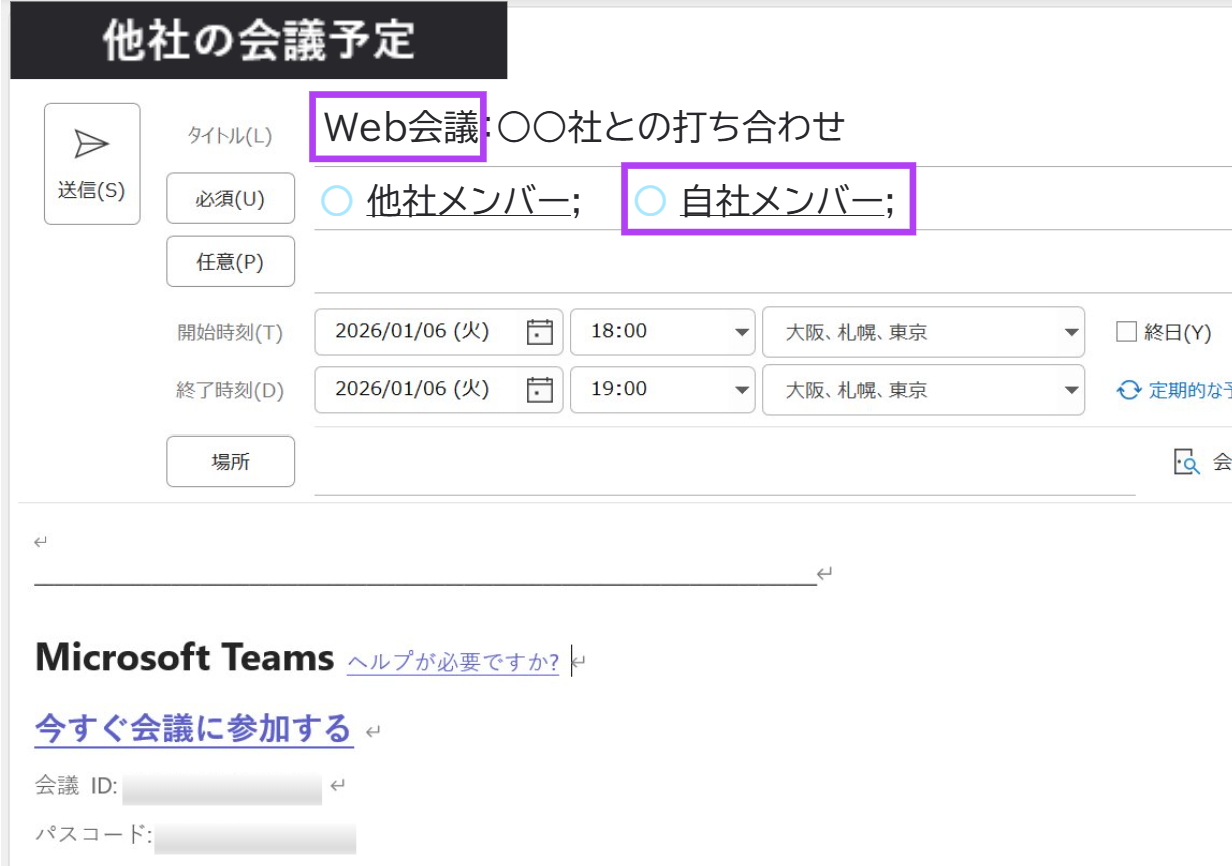Screen dimensions: 1232x866
Task: Click presence circle beside 他社メンバー
Action: tap(337, 201)
